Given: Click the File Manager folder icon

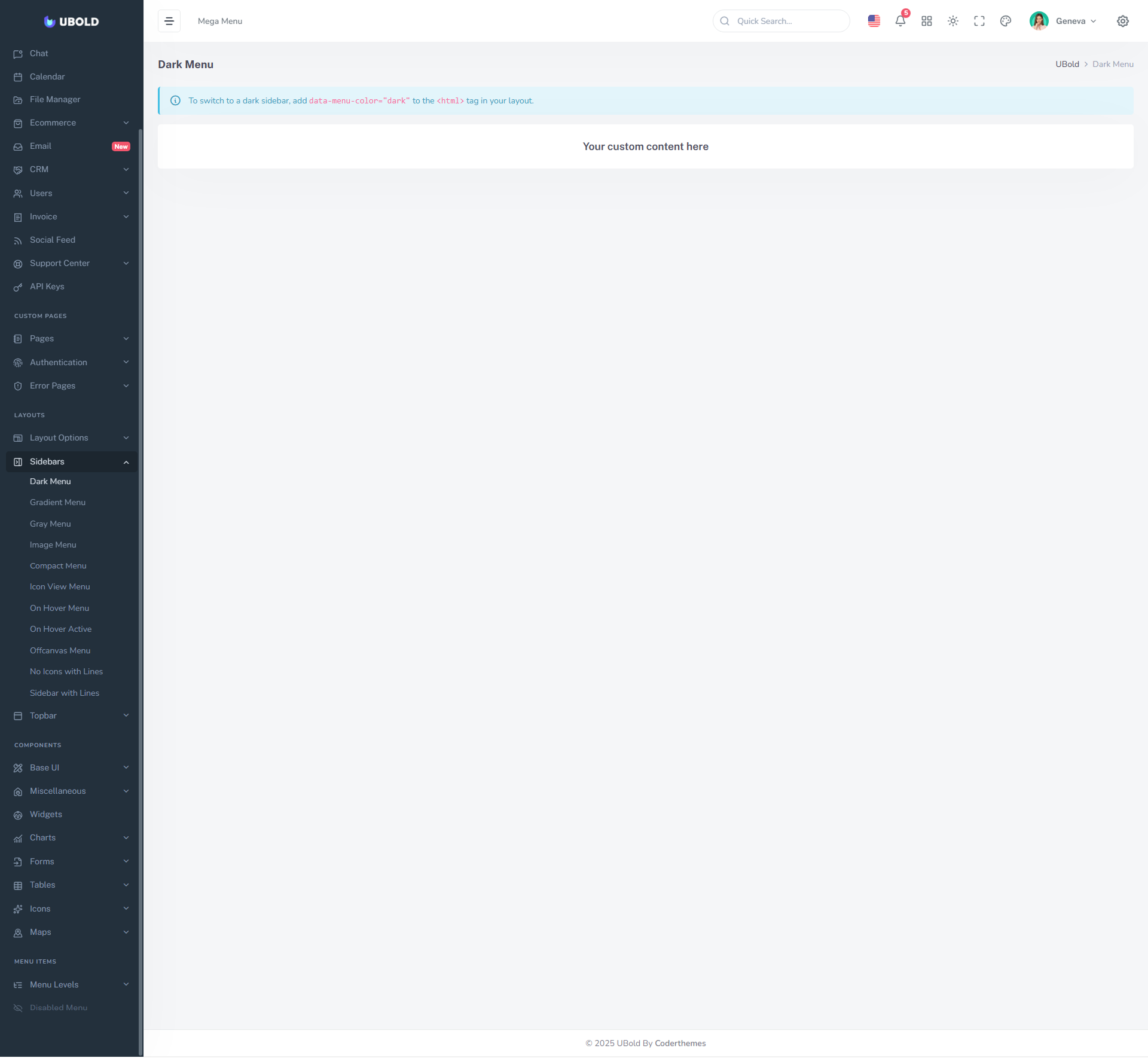Looking at the screenshot, I should [x=18, y=100].
